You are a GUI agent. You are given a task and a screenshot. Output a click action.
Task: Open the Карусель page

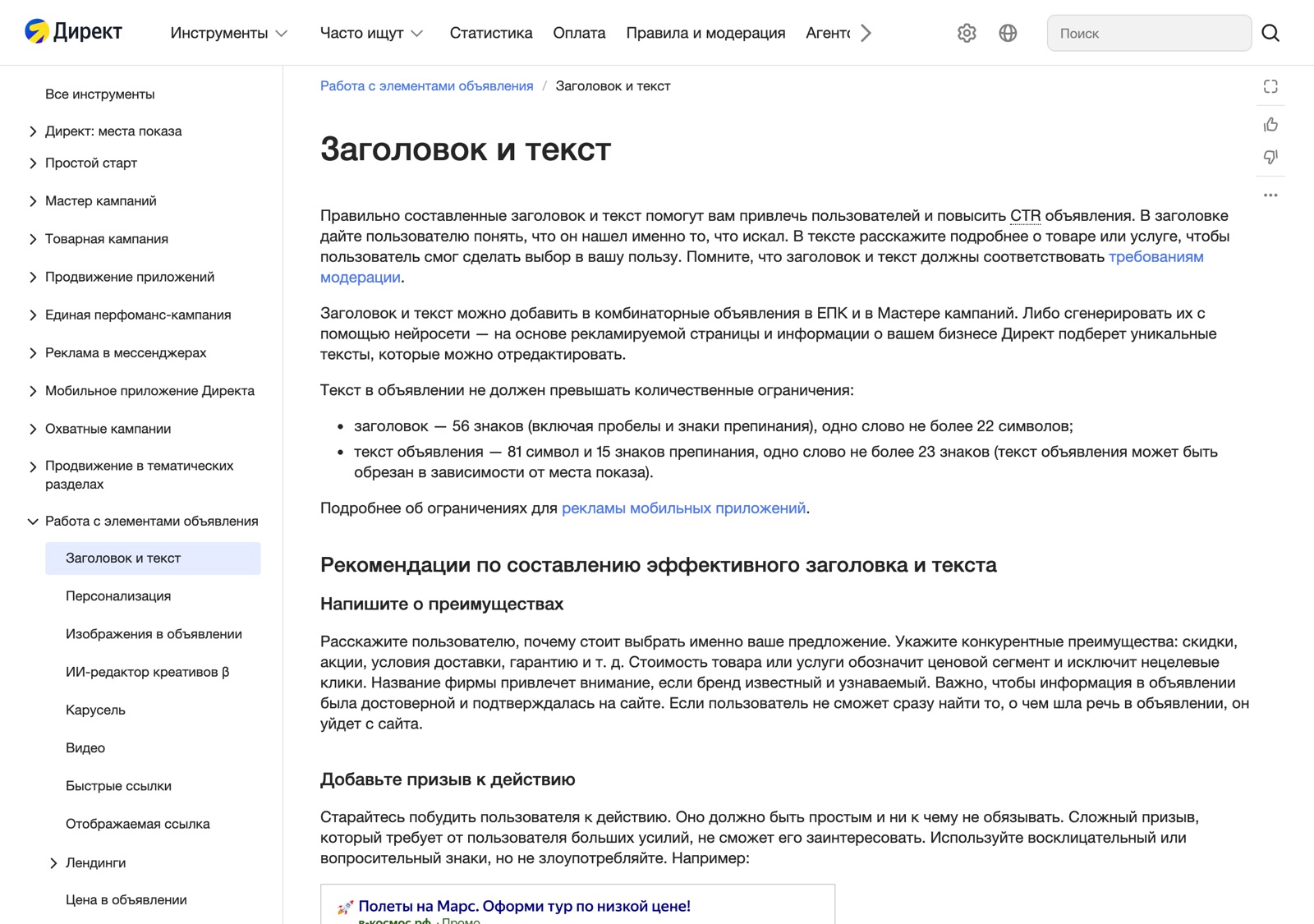click(95, 710)
